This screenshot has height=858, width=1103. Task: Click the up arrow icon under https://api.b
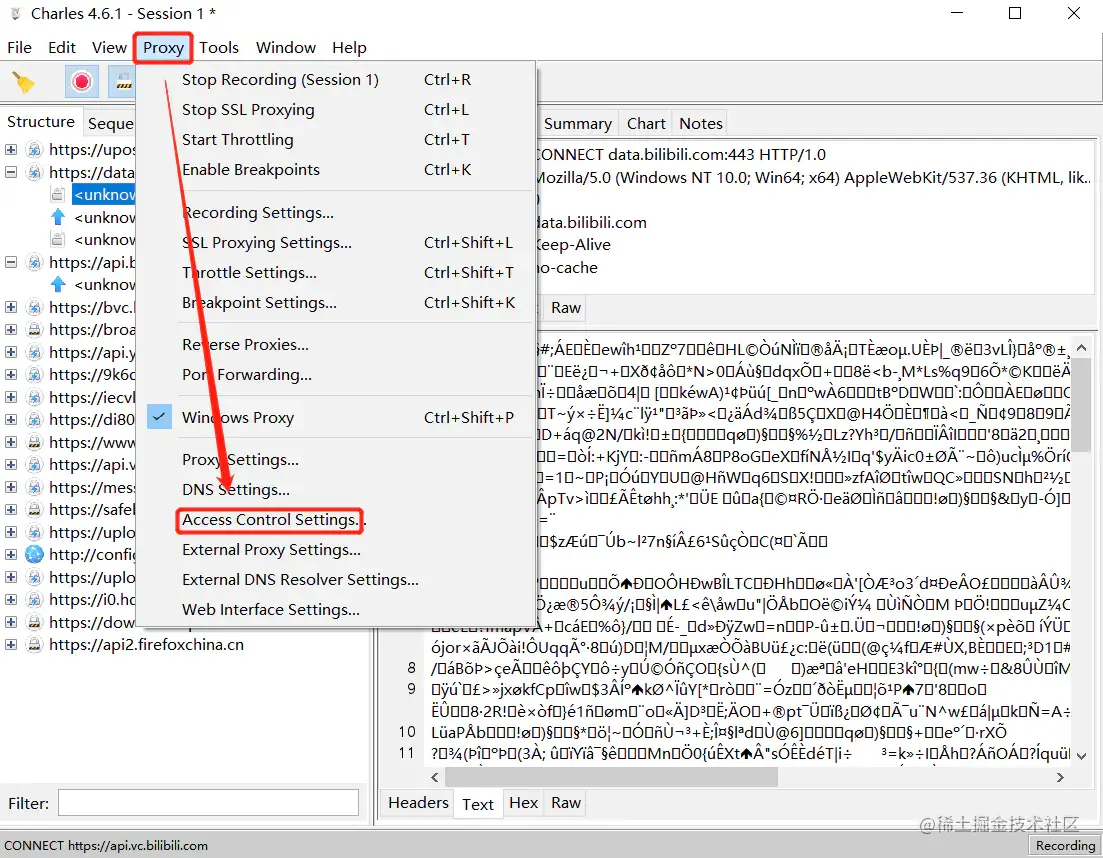(58, 284)
